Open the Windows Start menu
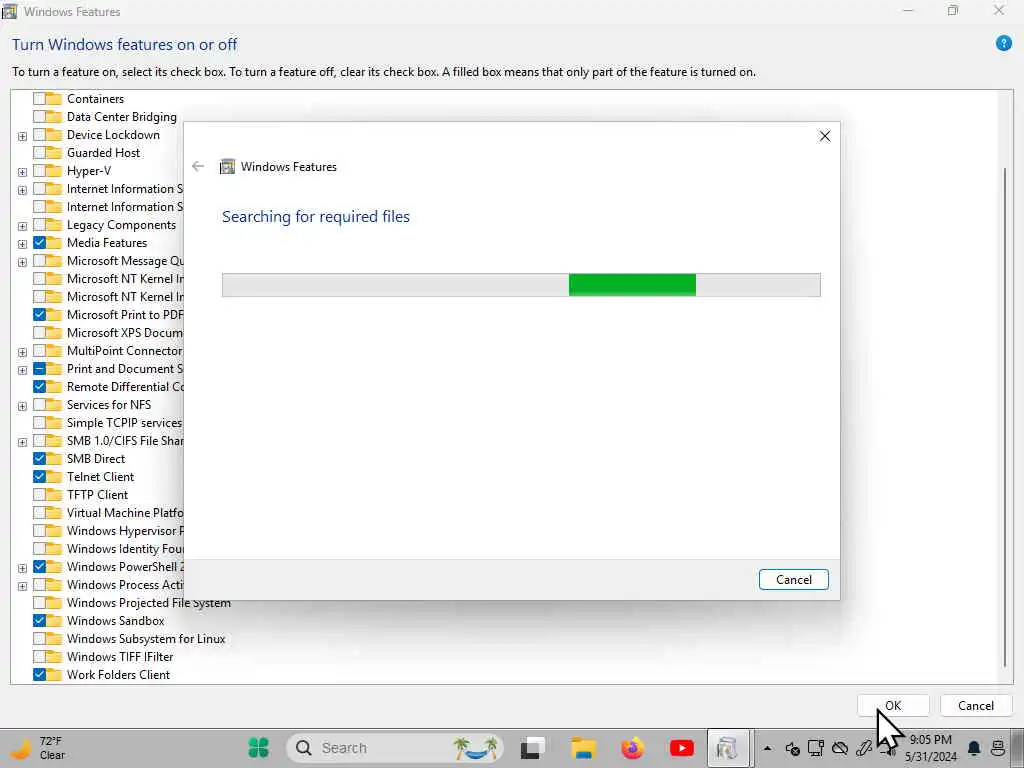 pyautogui.click(x=259, y=748)
